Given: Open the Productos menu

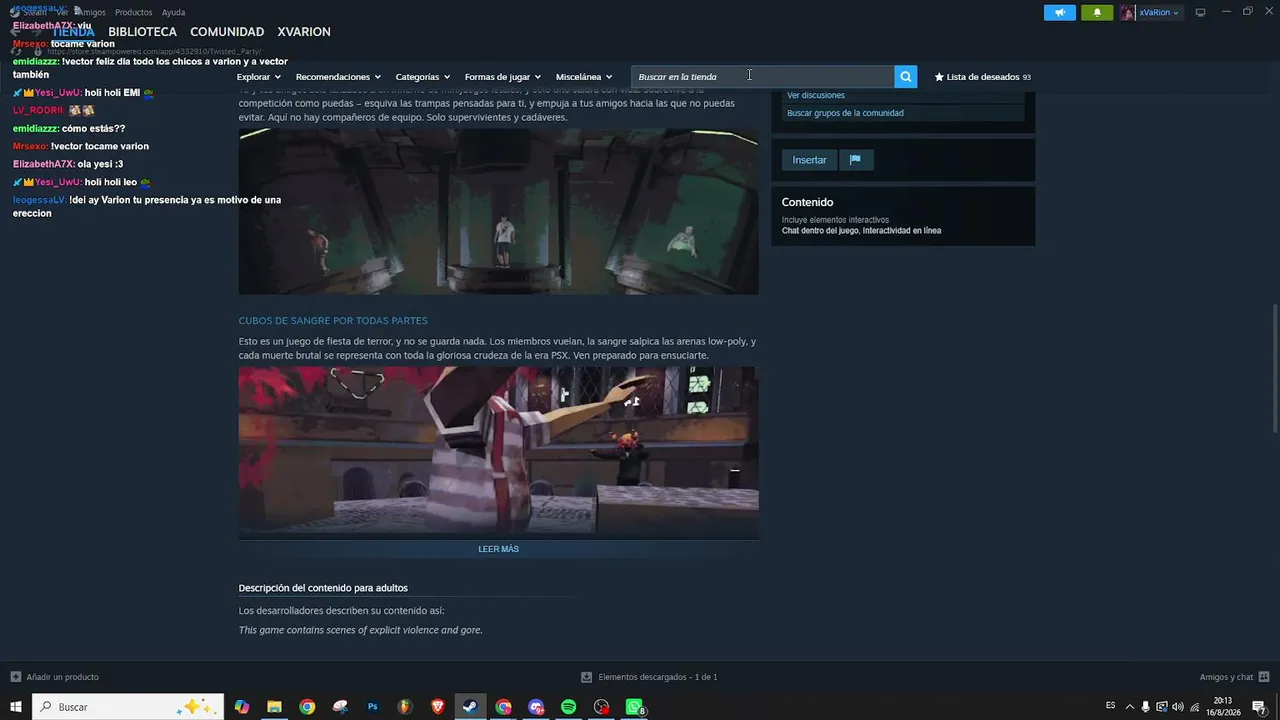Looking at the screenshot, I should [134, 12].
